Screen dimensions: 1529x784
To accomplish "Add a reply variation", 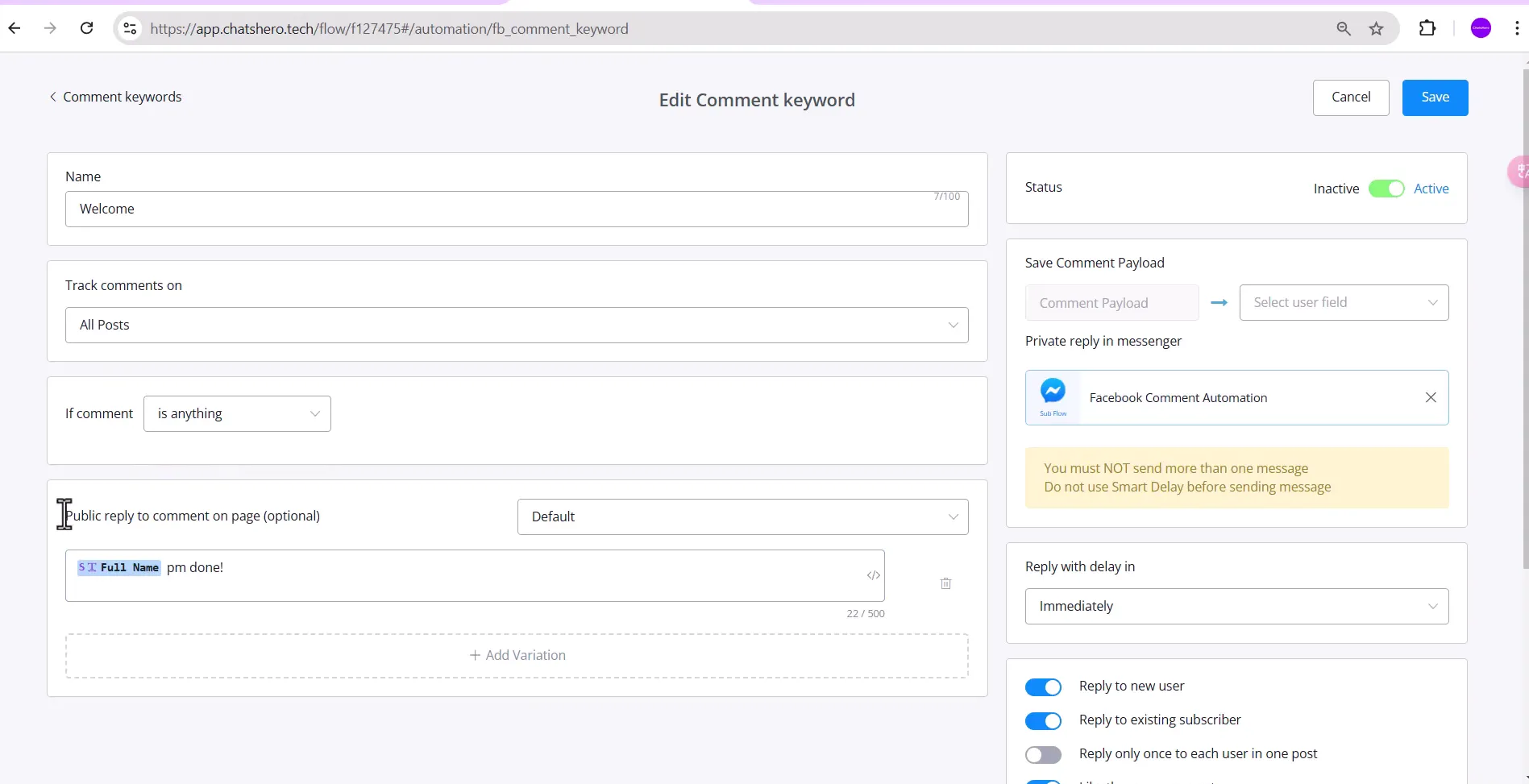I will coord(517,656).
